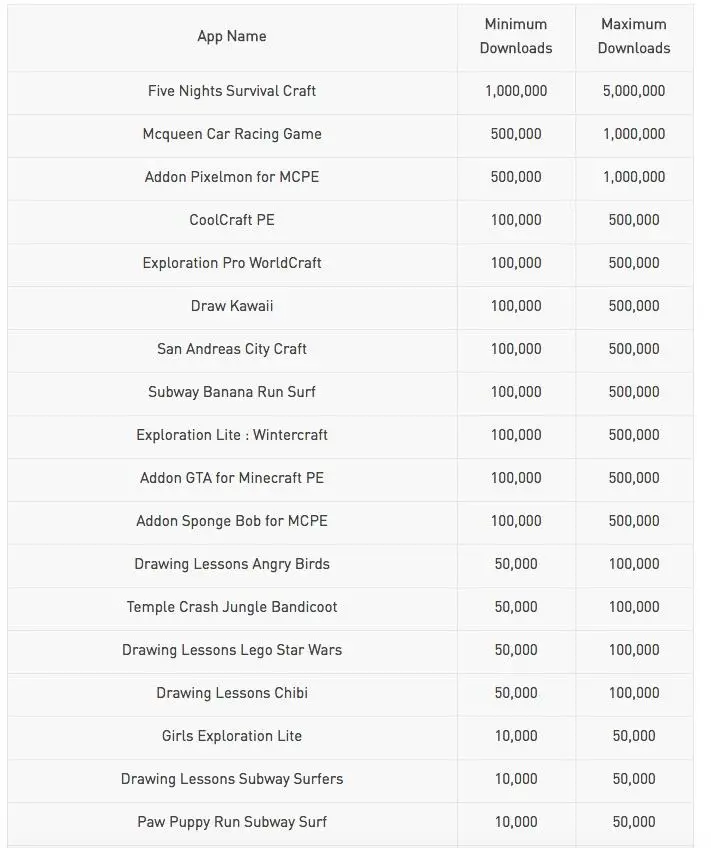Image resolution: width=711 pixels, height=848 pixels.
Task: Click the 5,000,000 maximum downloads cell
Action: click(634, 91)
